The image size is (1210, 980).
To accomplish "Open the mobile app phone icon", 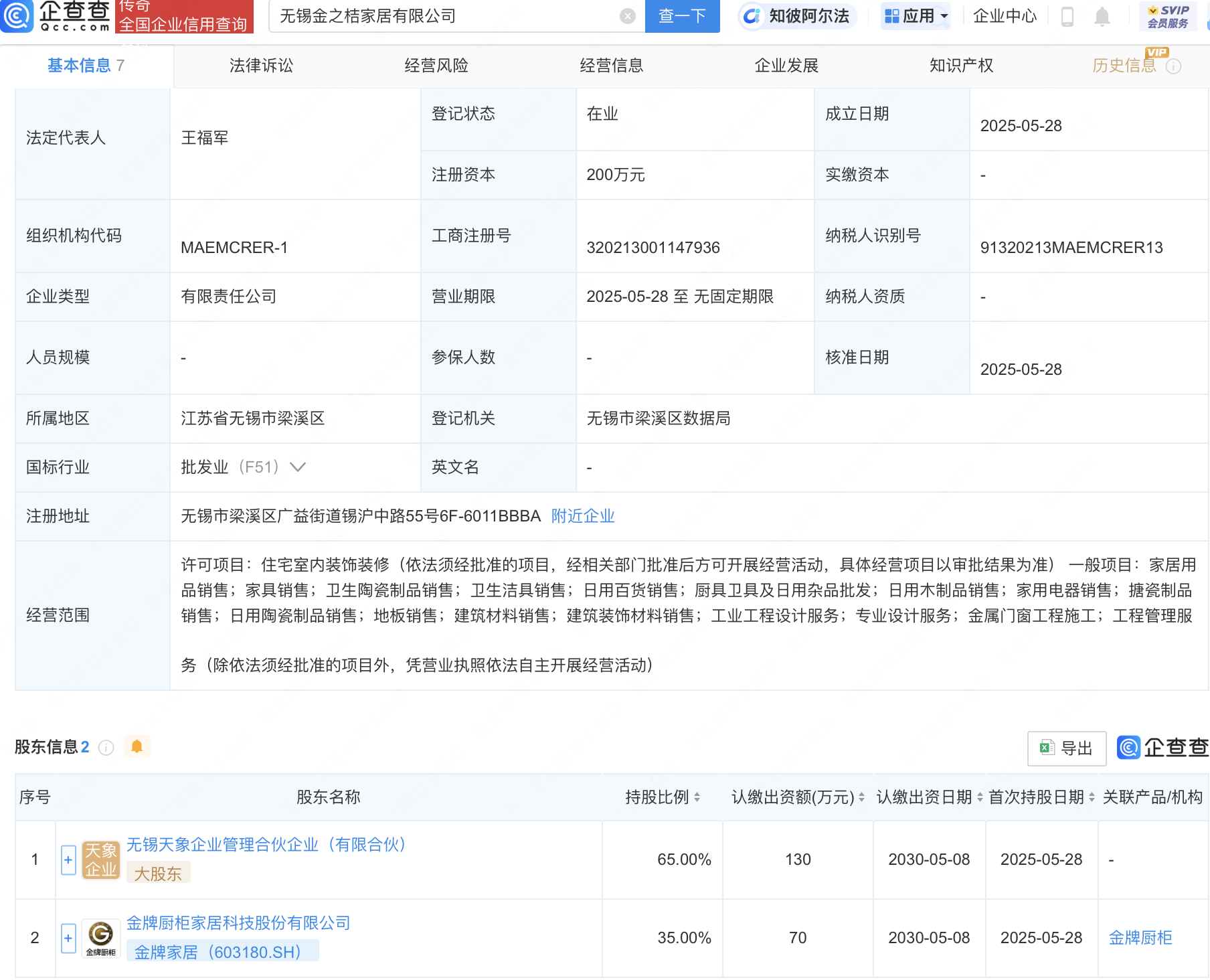I will (x=1067, y=17).
